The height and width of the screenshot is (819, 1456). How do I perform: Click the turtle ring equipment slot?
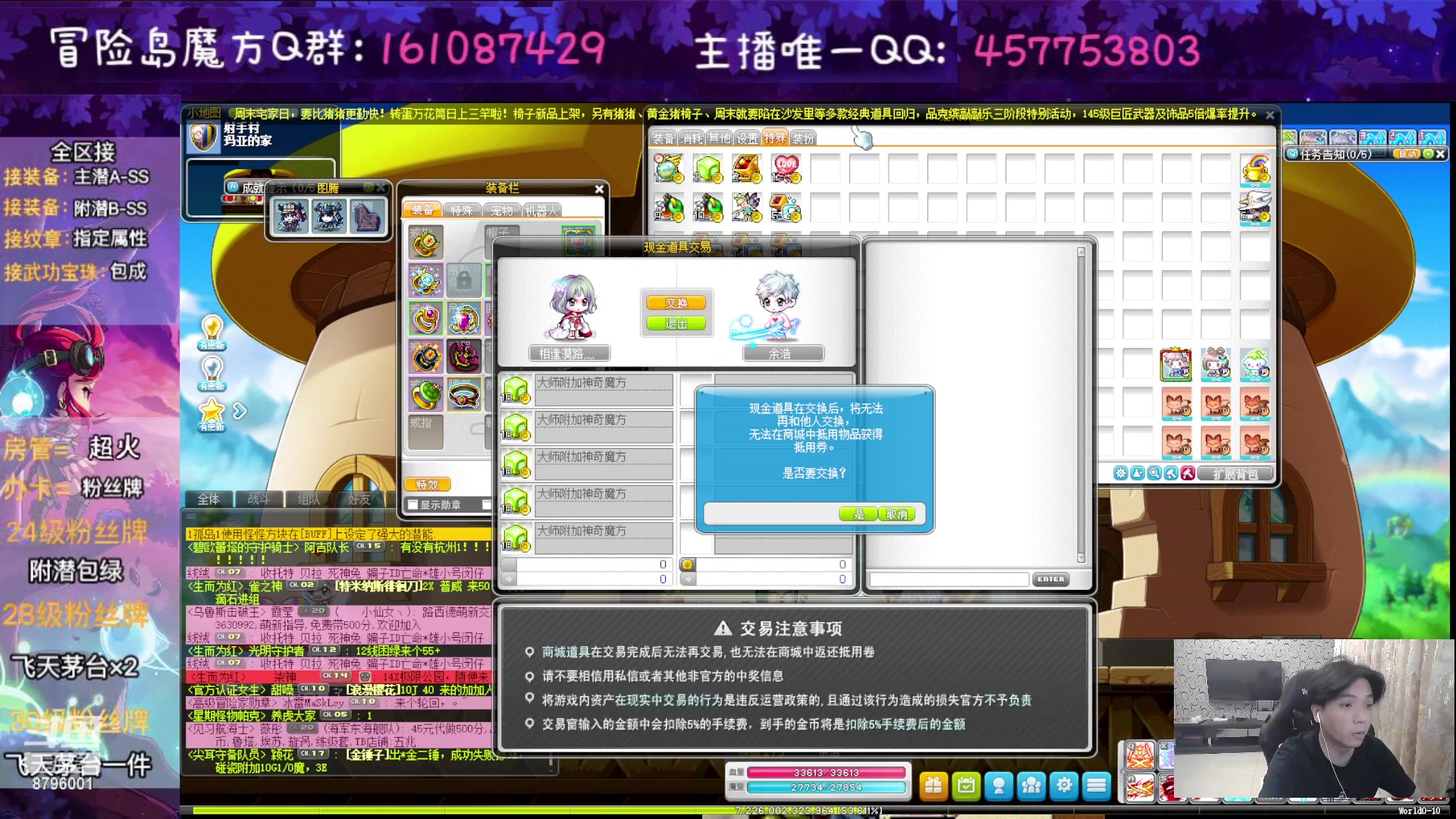pyautogui.click(x=425, y=395)
